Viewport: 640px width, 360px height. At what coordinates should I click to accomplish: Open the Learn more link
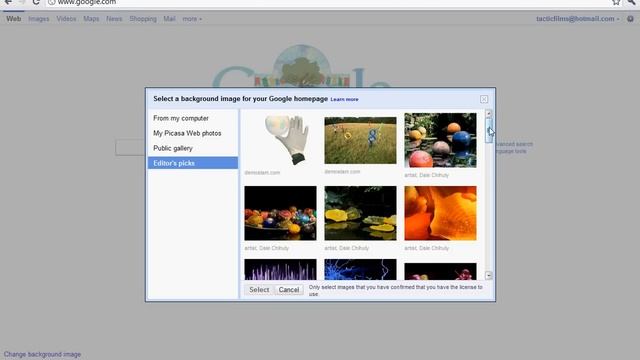pos(344,99)
